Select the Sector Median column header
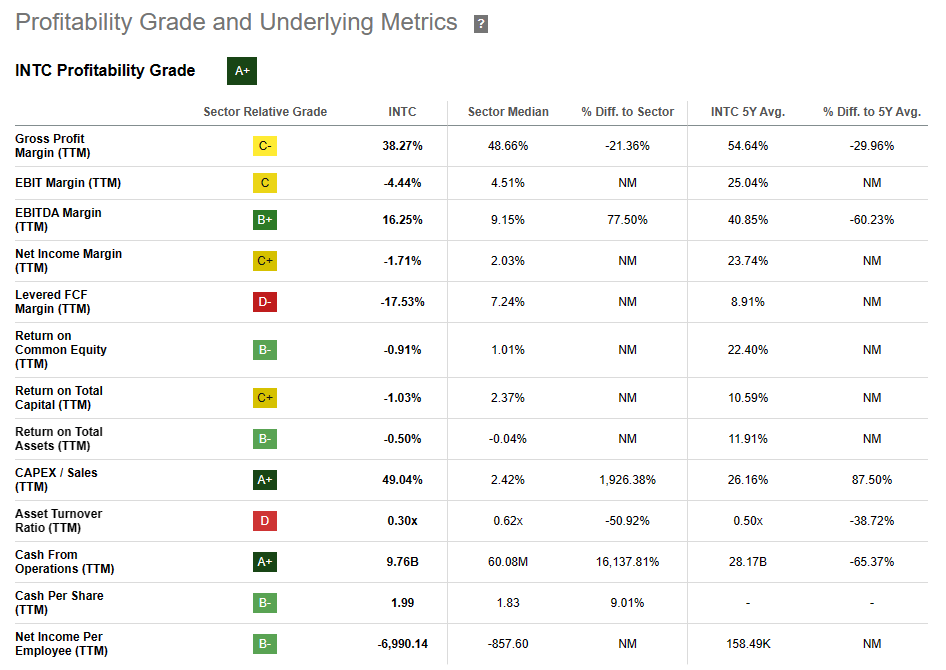The height and width of the screenshot is (670, 946). [x=508, y=112]
